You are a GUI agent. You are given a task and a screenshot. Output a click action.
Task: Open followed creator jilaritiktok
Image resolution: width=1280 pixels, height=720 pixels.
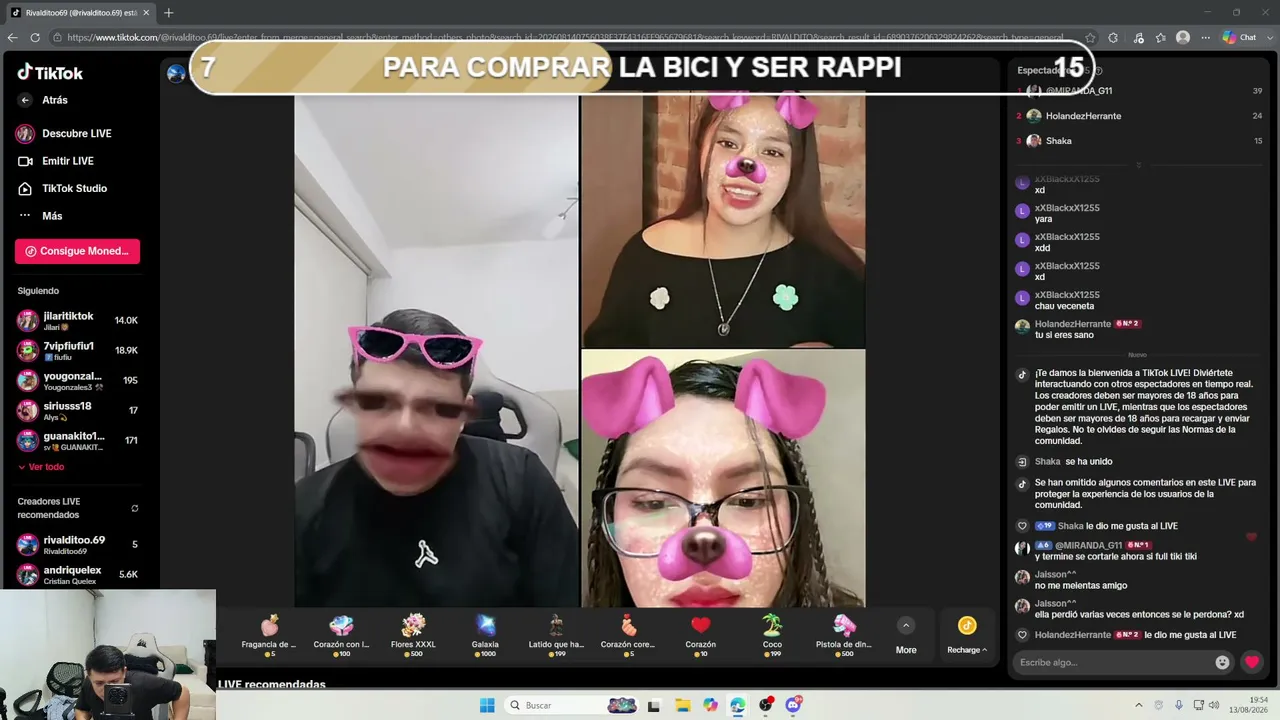click(77, 320)
